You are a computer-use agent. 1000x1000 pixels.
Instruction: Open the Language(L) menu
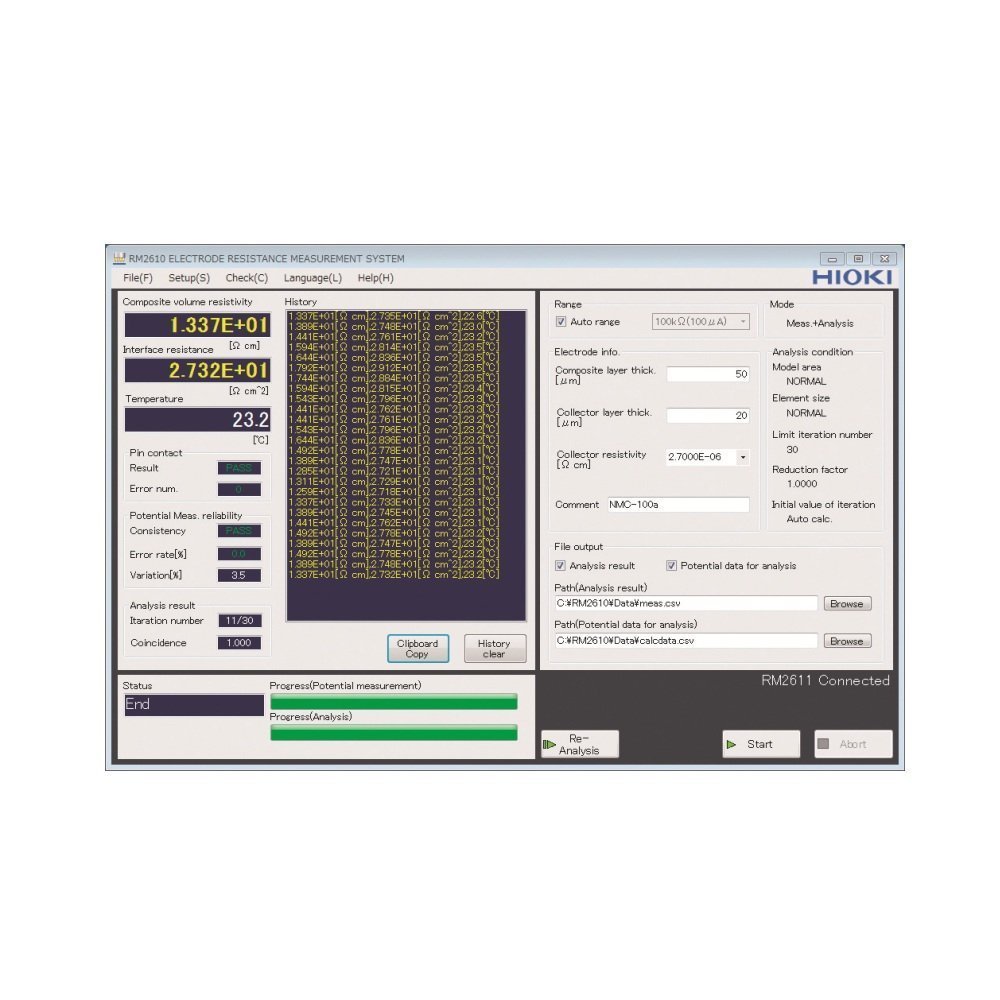click(x=312, y=278)
